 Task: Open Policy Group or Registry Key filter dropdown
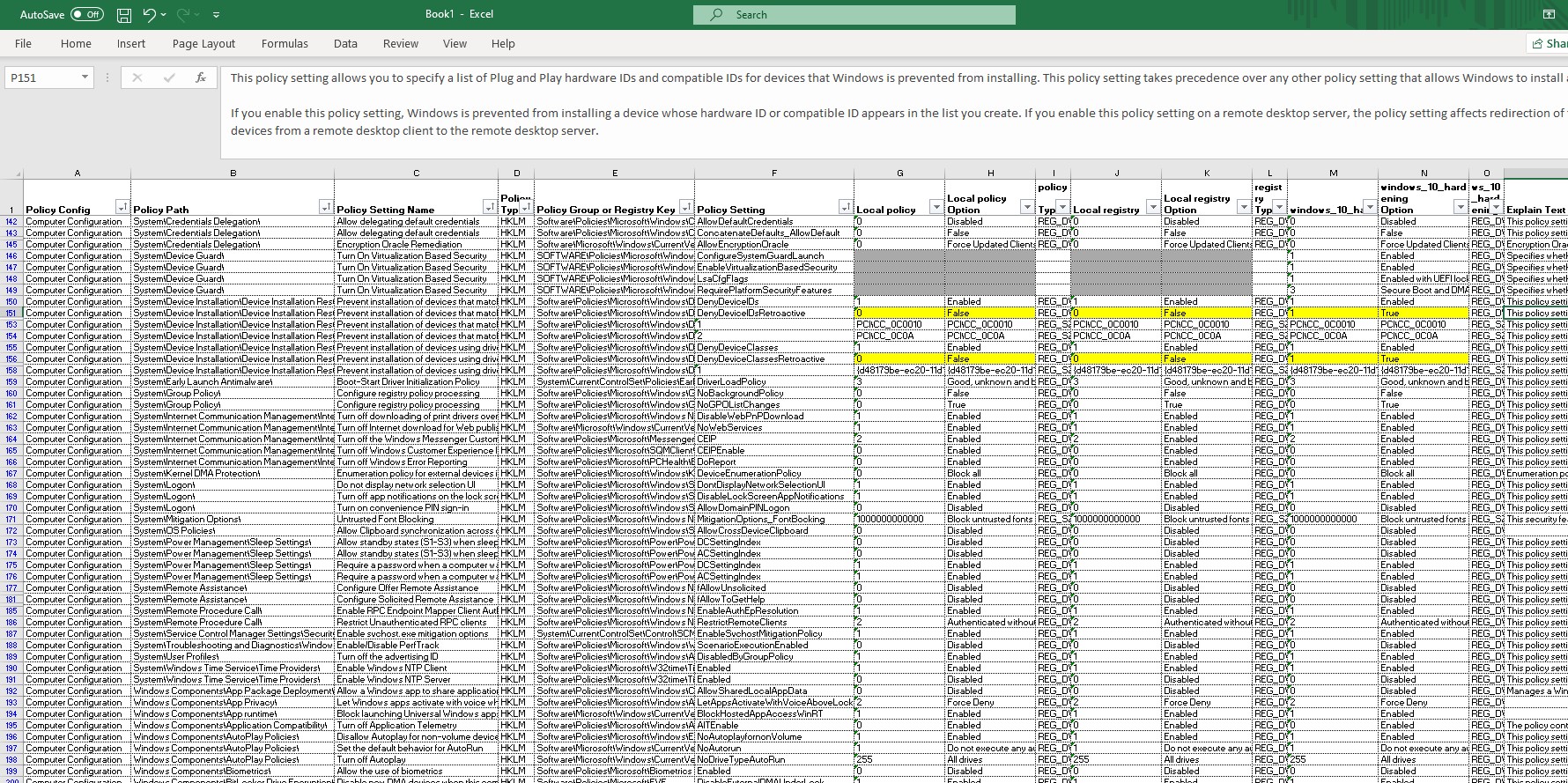pos(685,207)
